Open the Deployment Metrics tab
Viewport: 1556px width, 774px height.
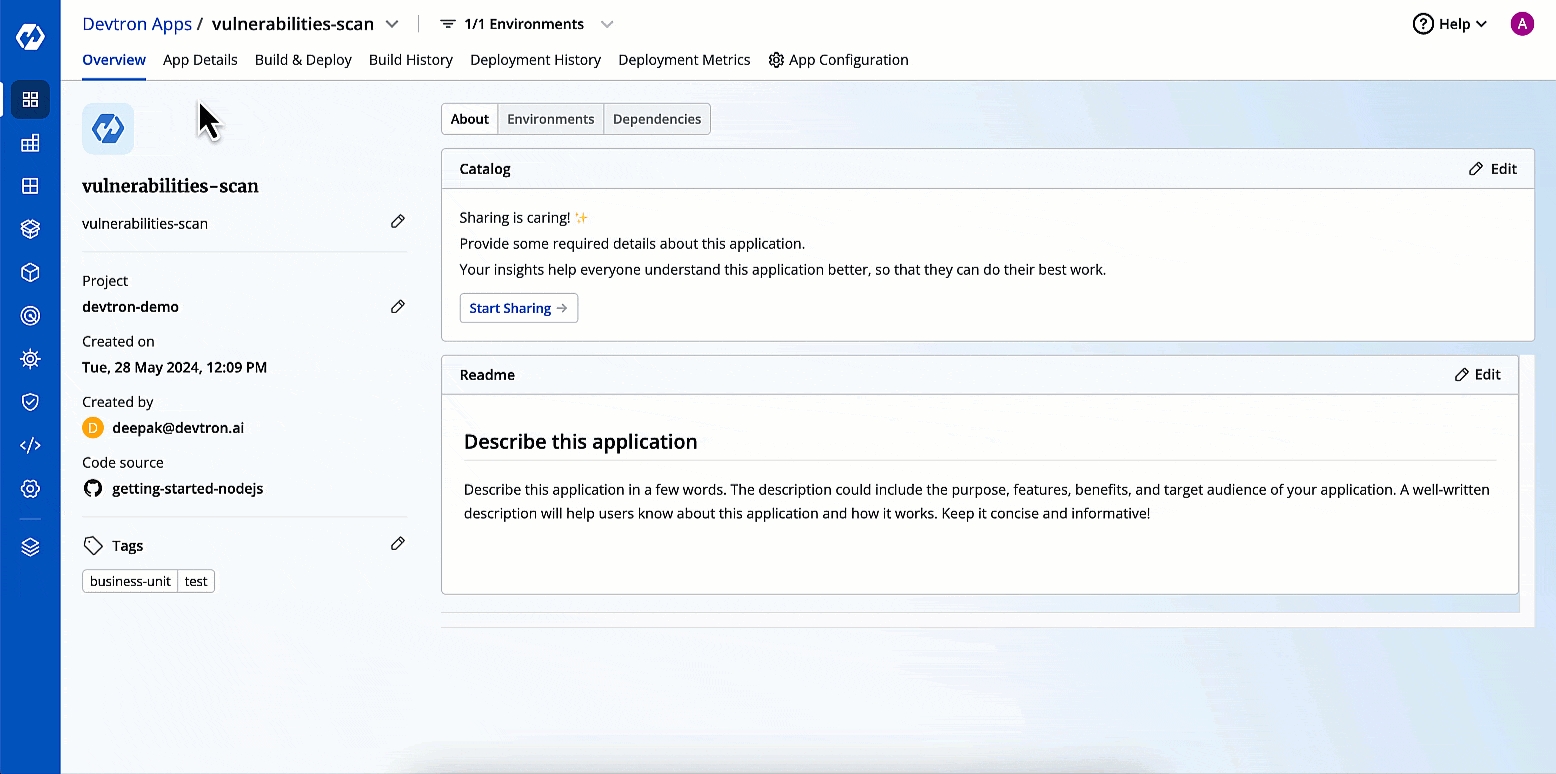pos(684,60)
